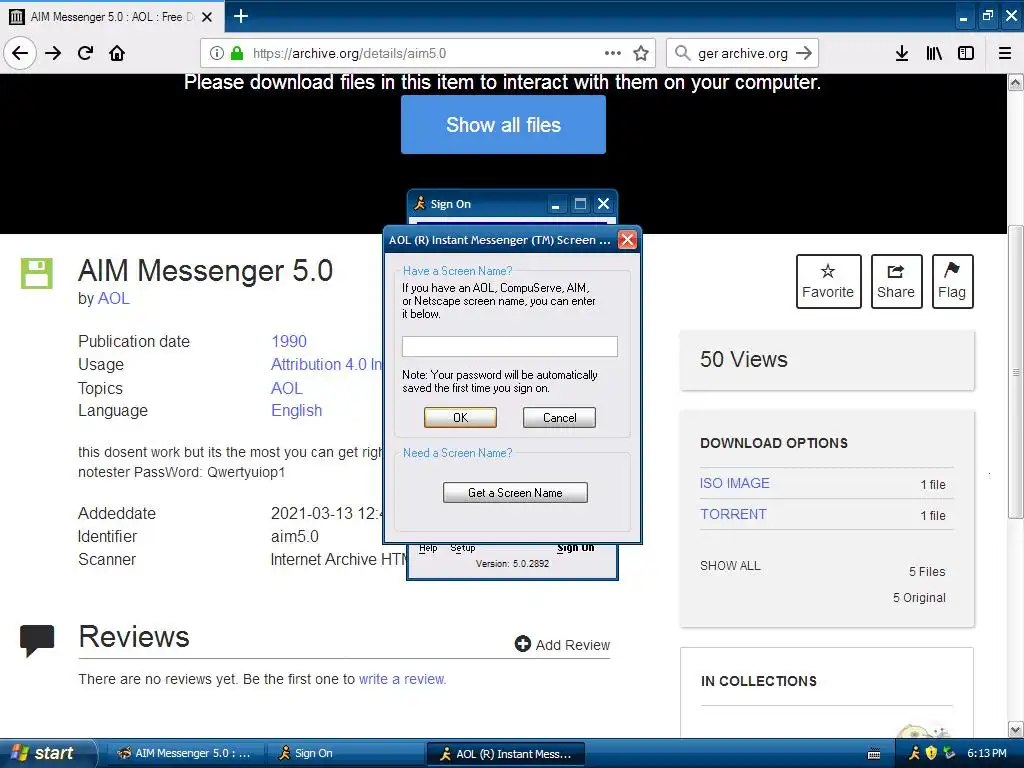The image size is (1024, 768).
Task: Close the AIM Messenger 5.0 browser tab
Action: pos(207,17)
